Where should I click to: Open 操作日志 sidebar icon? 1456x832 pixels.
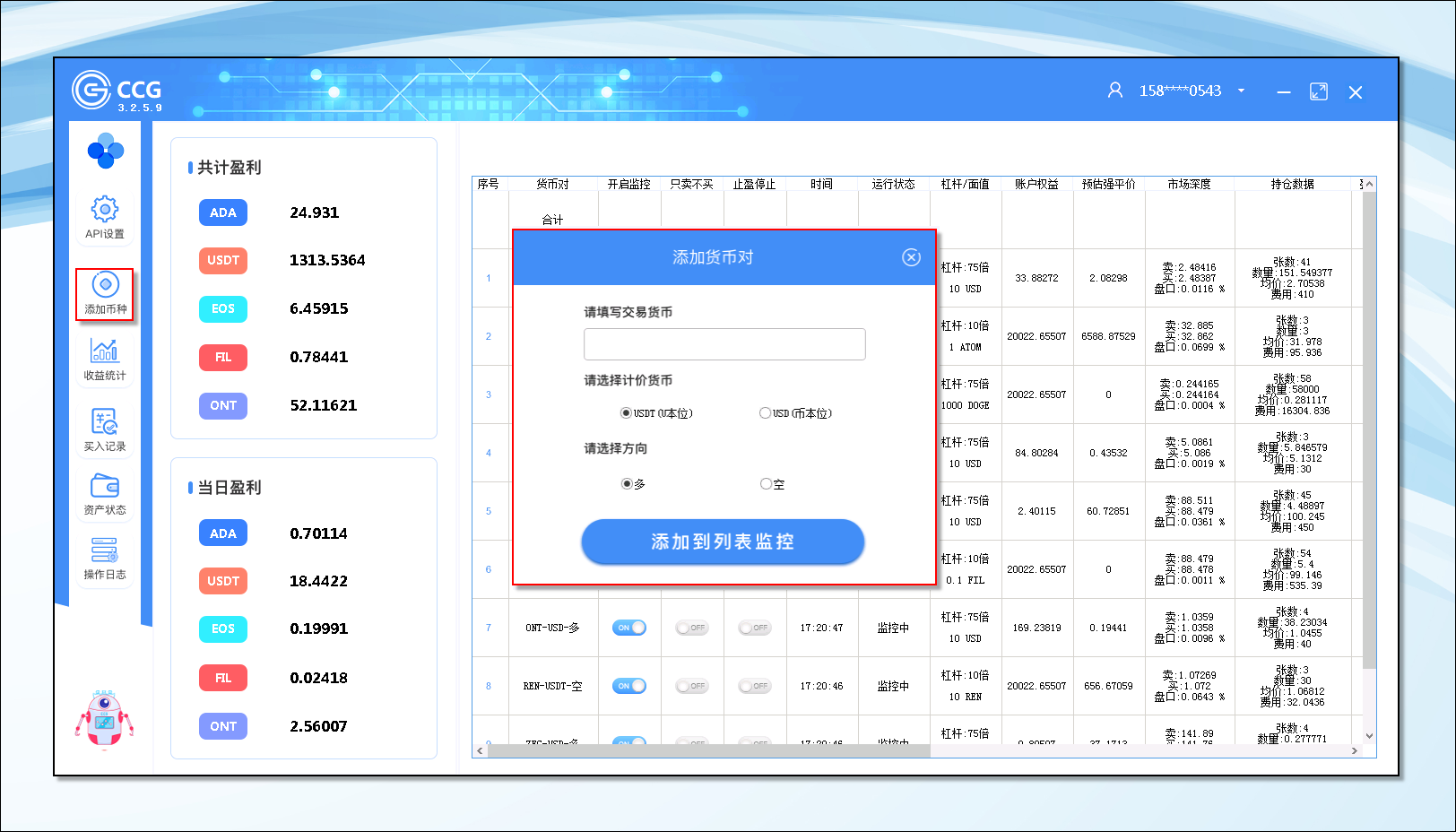point(105,550)
